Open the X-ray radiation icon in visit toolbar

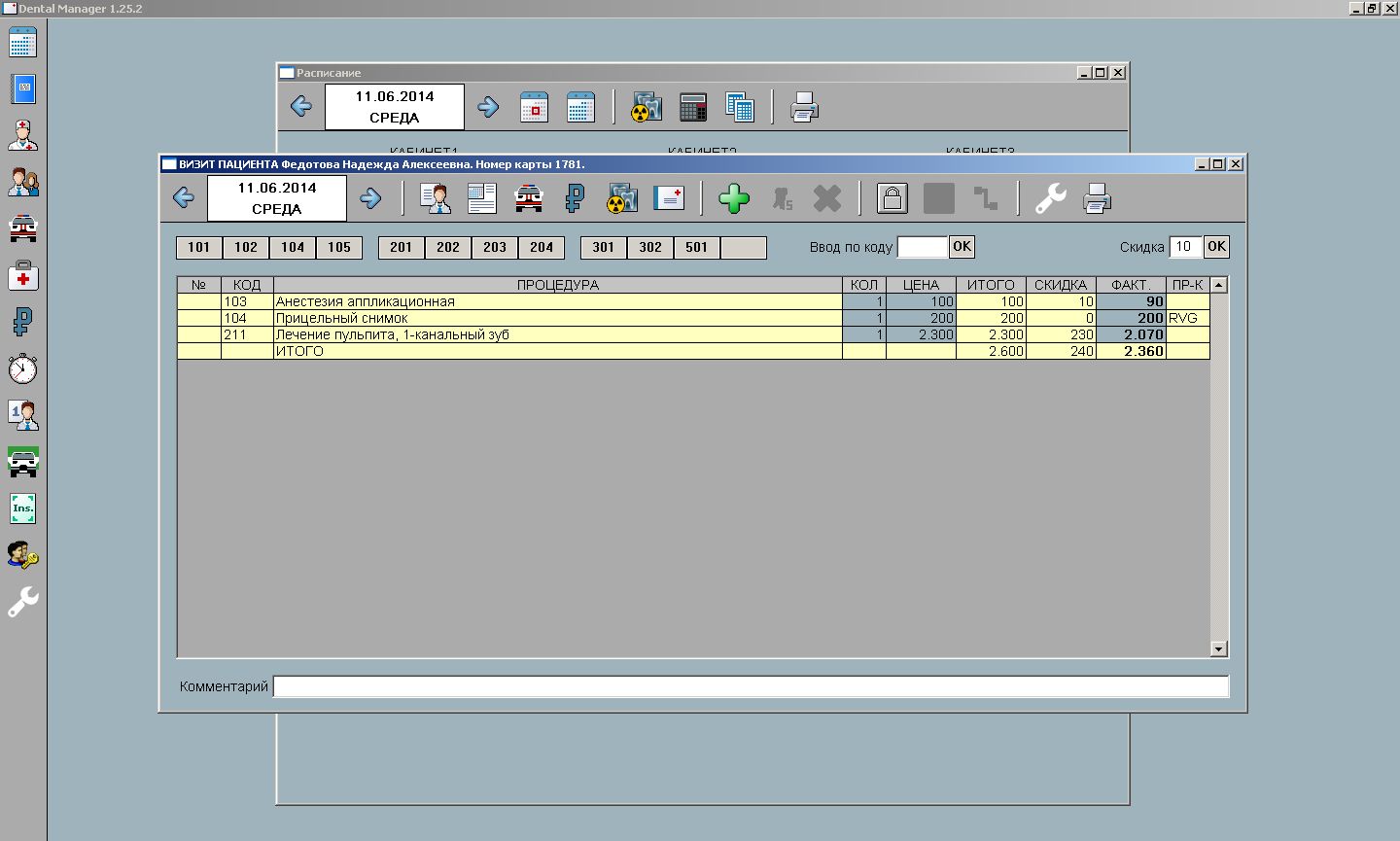[622, 199]
